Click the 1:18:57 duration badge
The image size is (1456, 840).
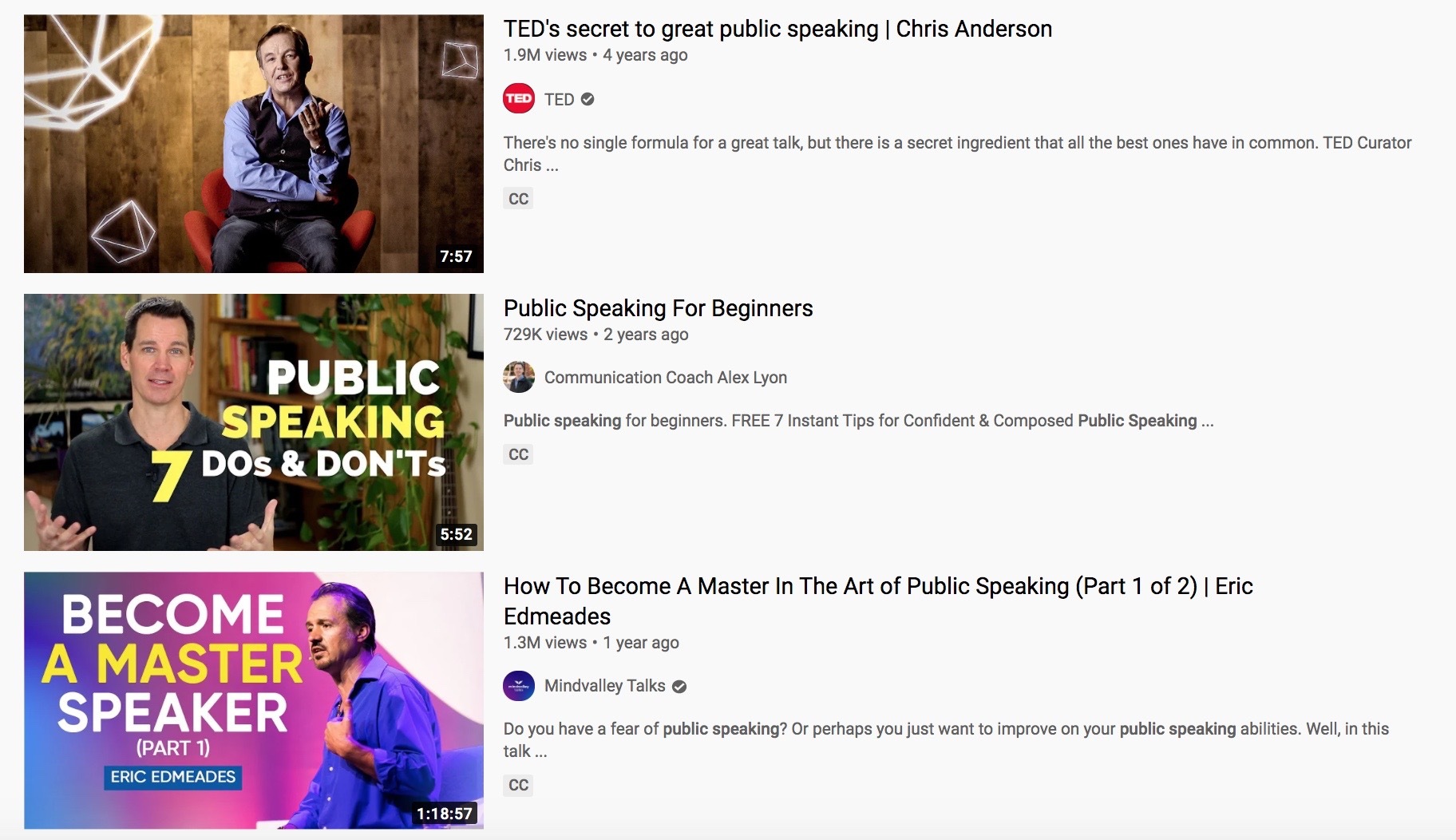coord(445,814)
